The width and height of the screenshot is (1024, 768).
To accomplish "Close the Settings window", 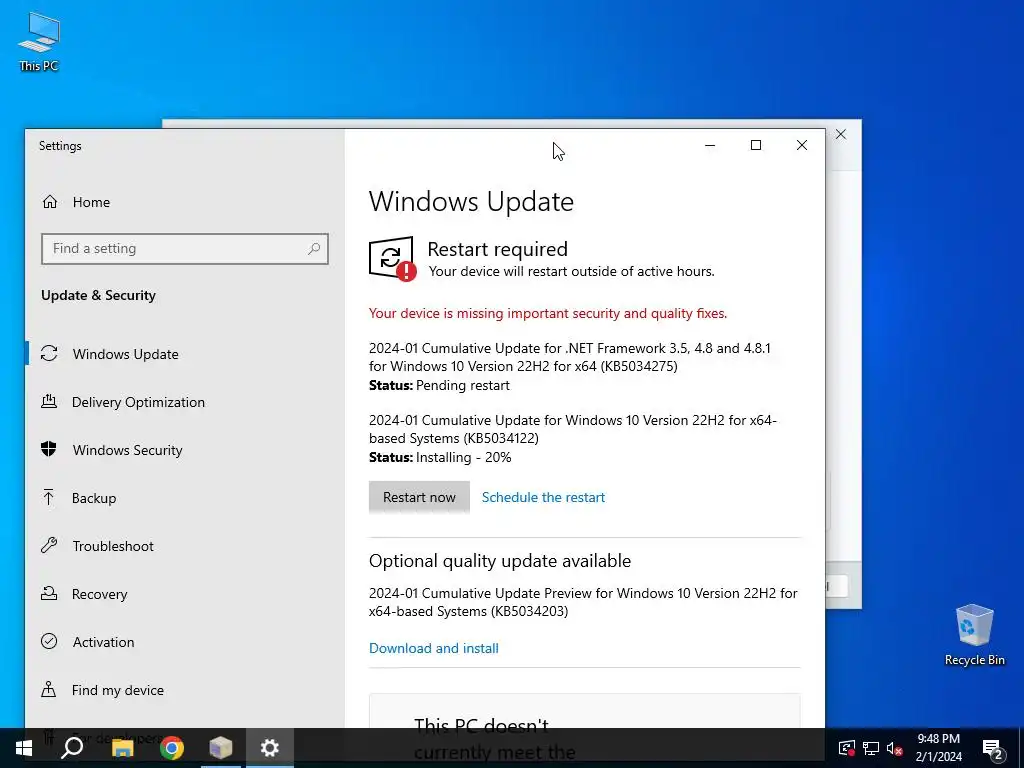I will pos(802,145).
